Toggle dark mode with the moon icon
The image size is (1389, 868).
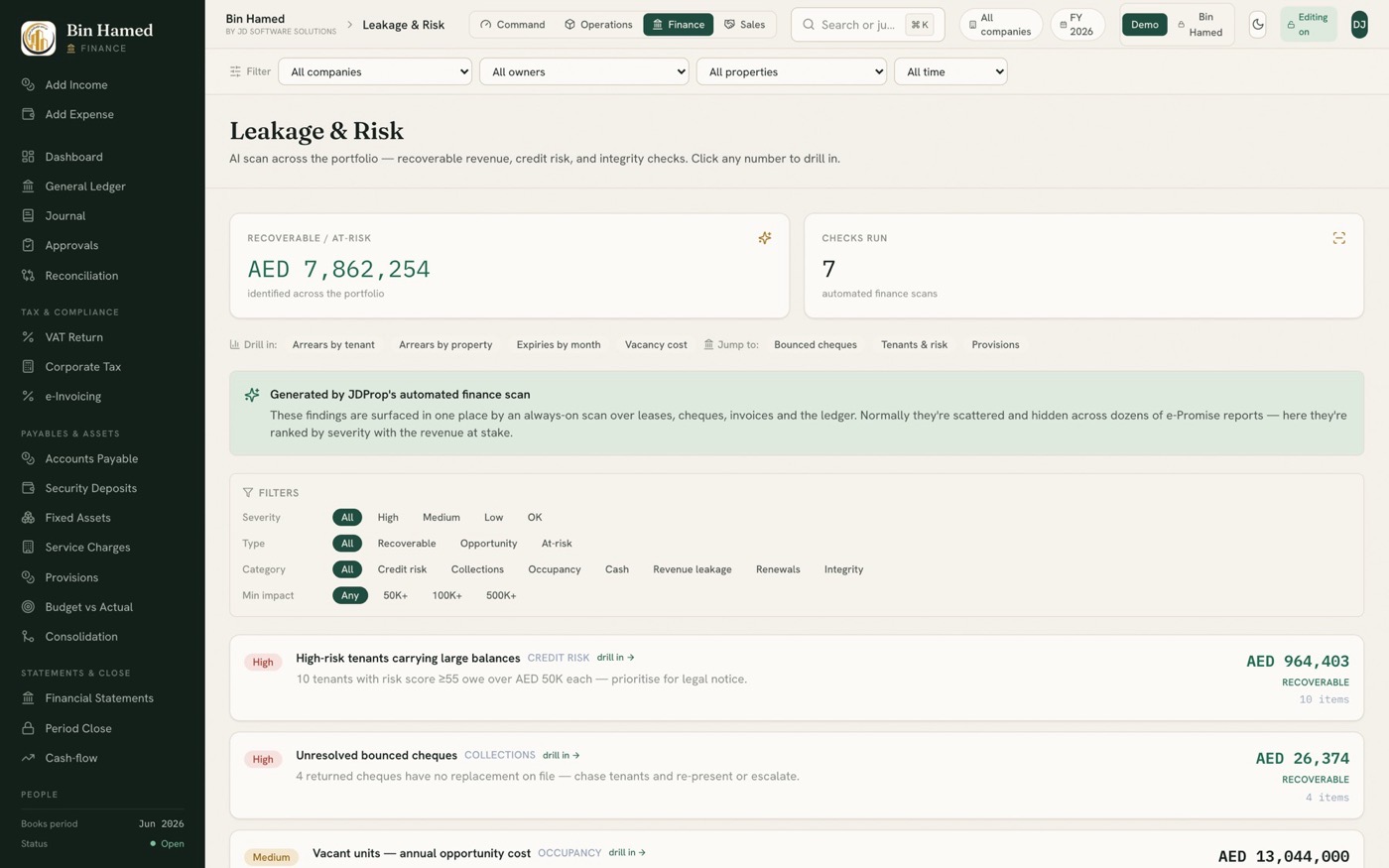click(x=1258, y=25)
